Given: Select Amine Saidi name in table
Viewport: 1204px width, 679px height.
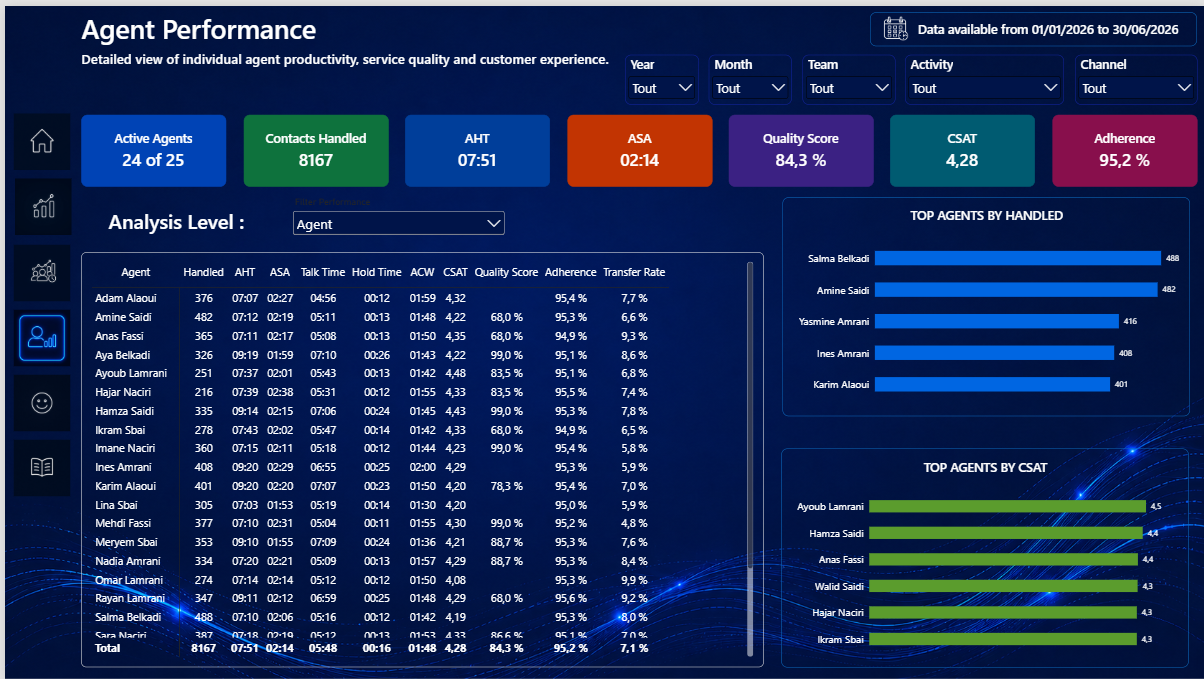Looking at the screenshot, I should (x=123, y=317).
